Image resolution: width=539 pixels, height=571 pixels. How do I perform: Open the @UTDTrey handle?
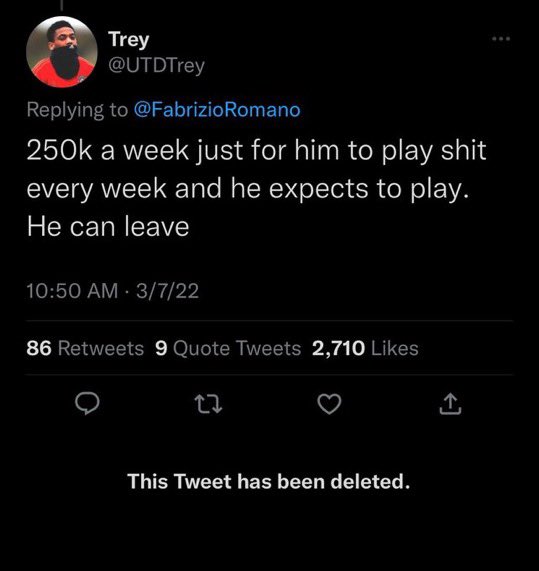pyautogui.click(x=157, y=66)
